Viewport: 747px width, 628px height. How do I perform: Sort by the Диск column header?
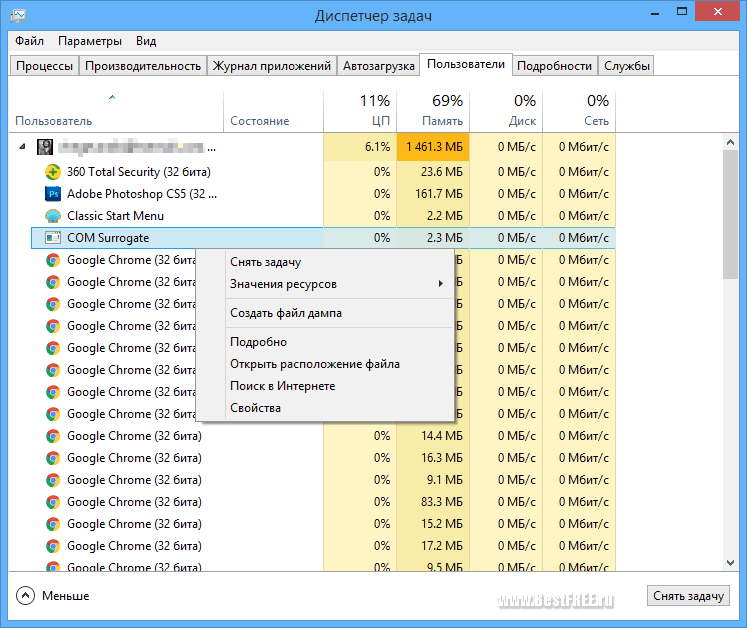click(506, 111)
